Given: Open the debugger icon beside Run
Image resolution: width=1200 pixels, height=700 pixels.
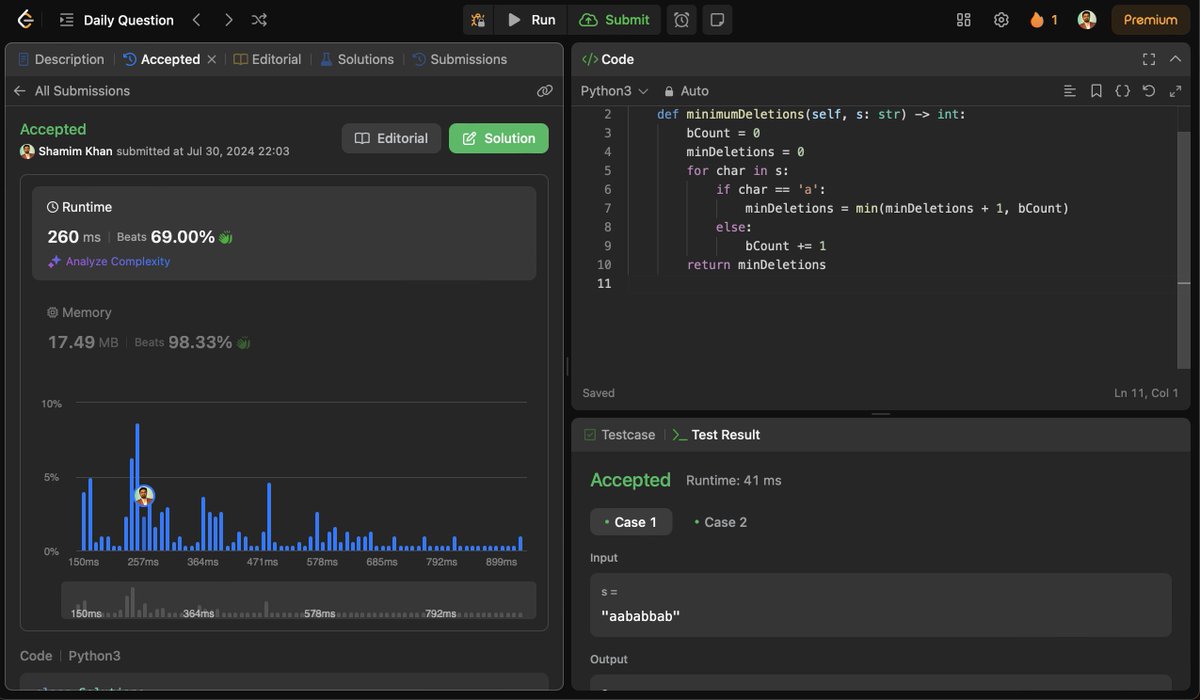Looking at the screenshot, I should click(x=479, y=20).
